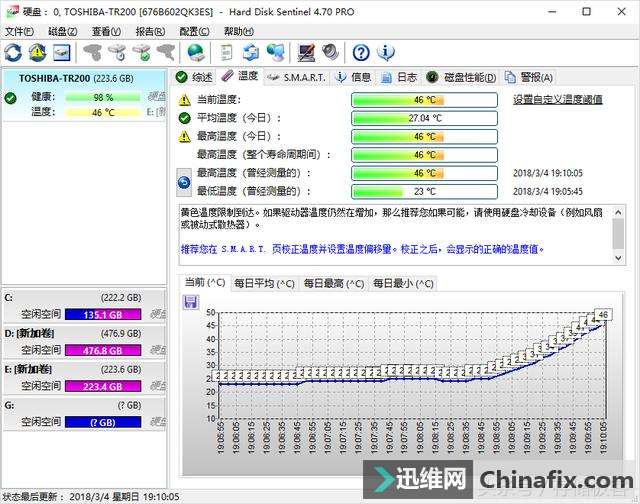Click green check icon beside 平均温度
This screenshot has height=504, width=640.
coord(184,118)
